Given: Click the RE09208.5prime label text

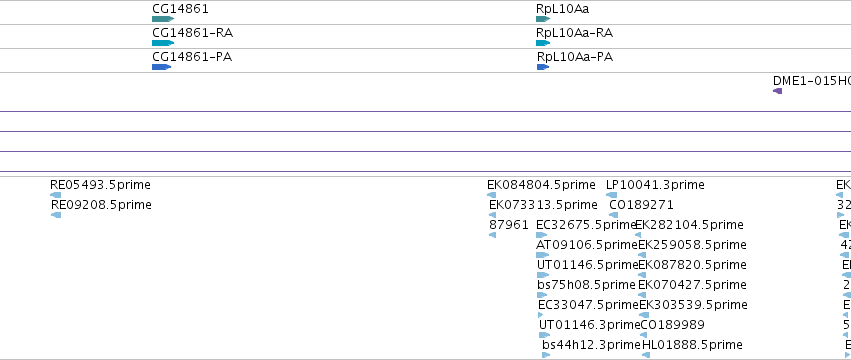Looking at the screenshot, I should [x=101, y=205].
